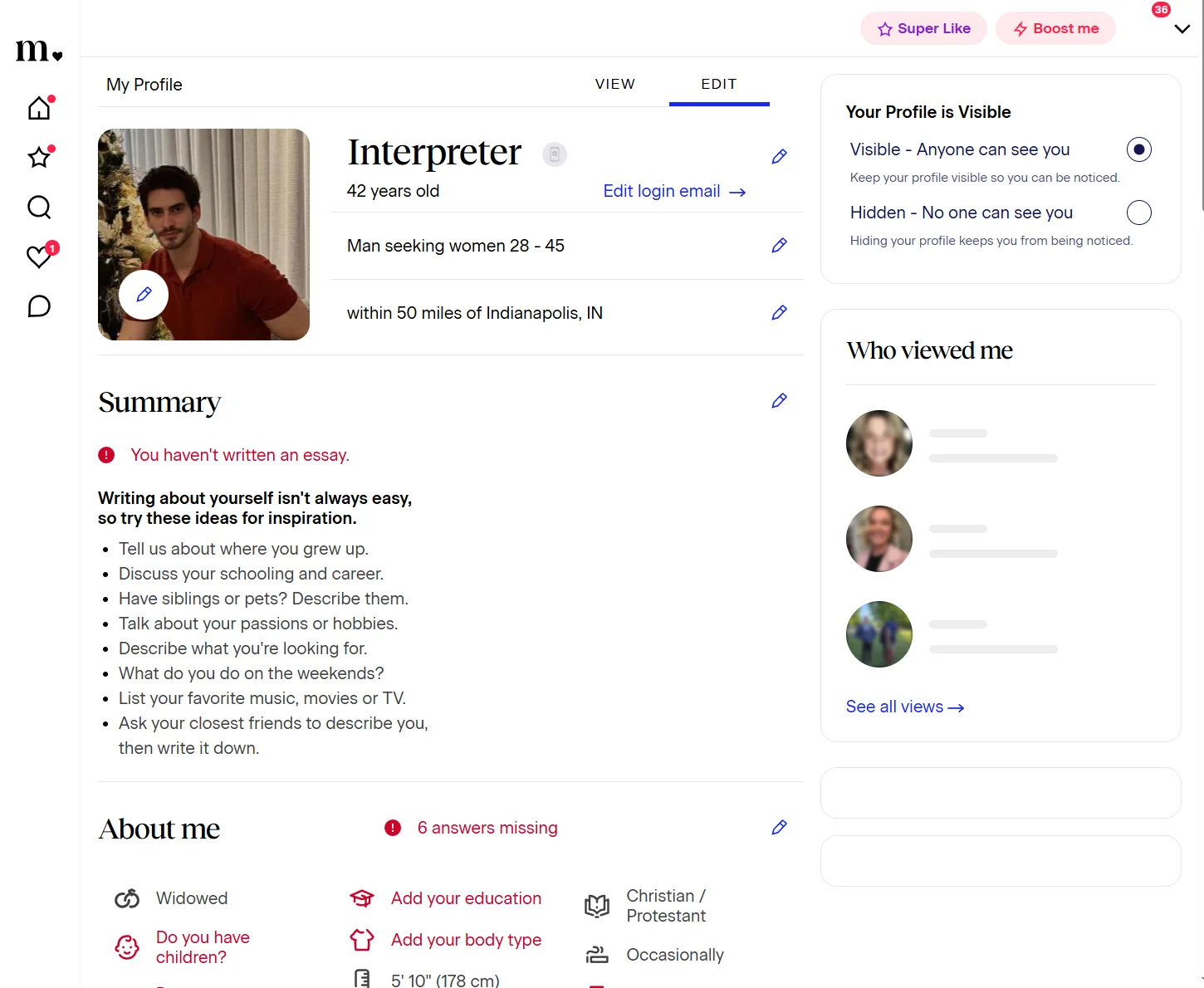Open the Home icon in sidebar
The height and width of the screenshot is (988, 1204).
coord(39,108)
